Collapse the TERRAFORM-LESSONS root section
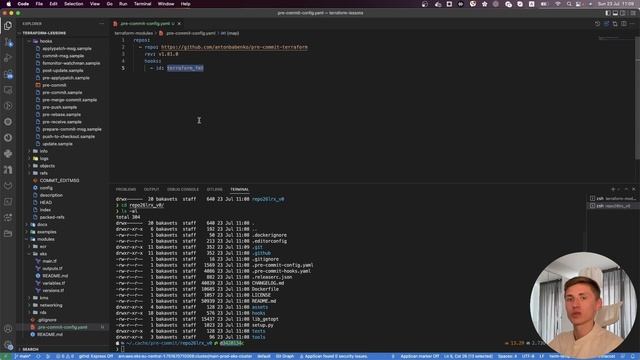This screenshot has height=360, width=640. pos(43,33)
